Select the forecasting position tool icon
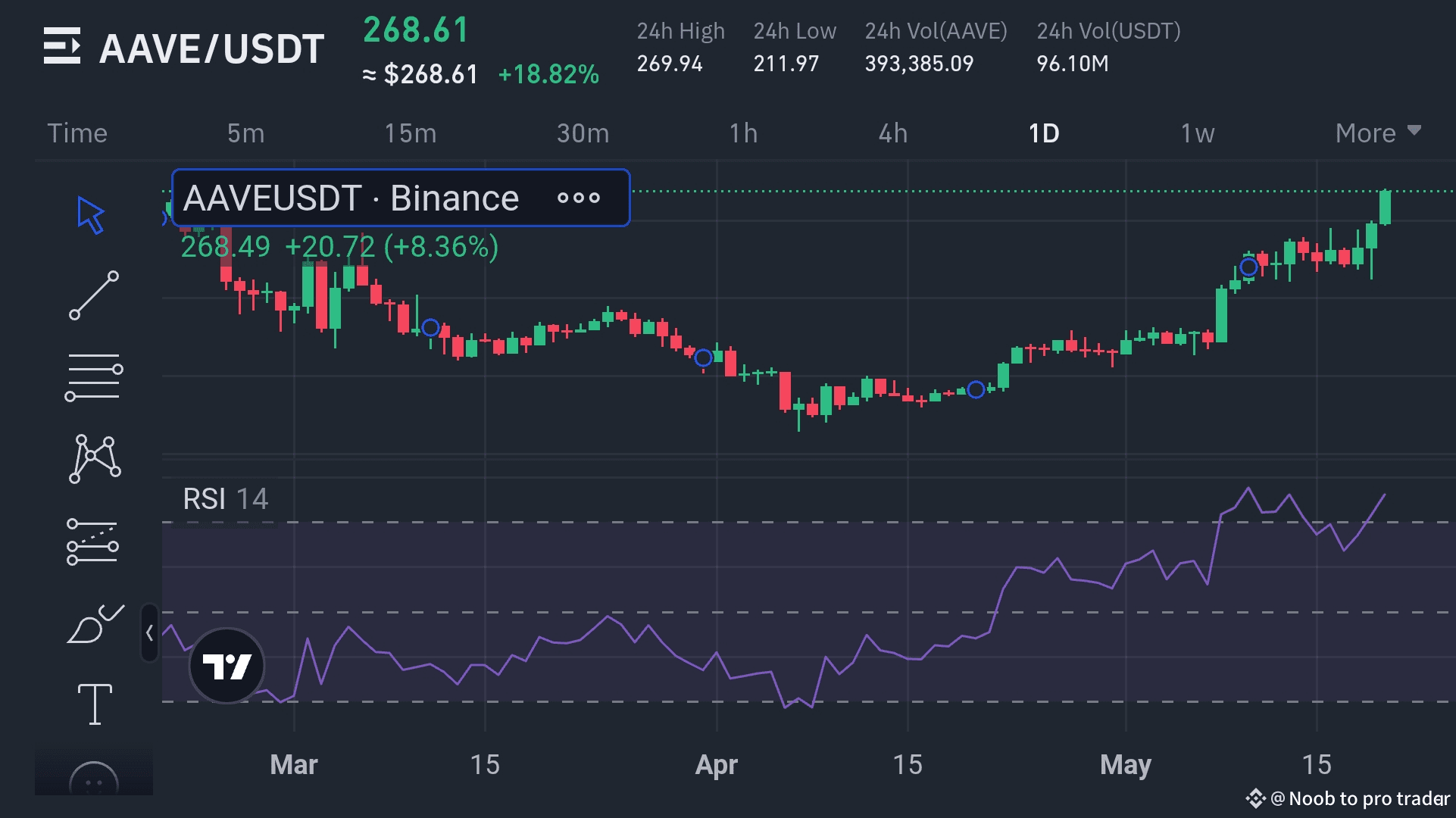The image size is (1456, 818). point(92,542)
